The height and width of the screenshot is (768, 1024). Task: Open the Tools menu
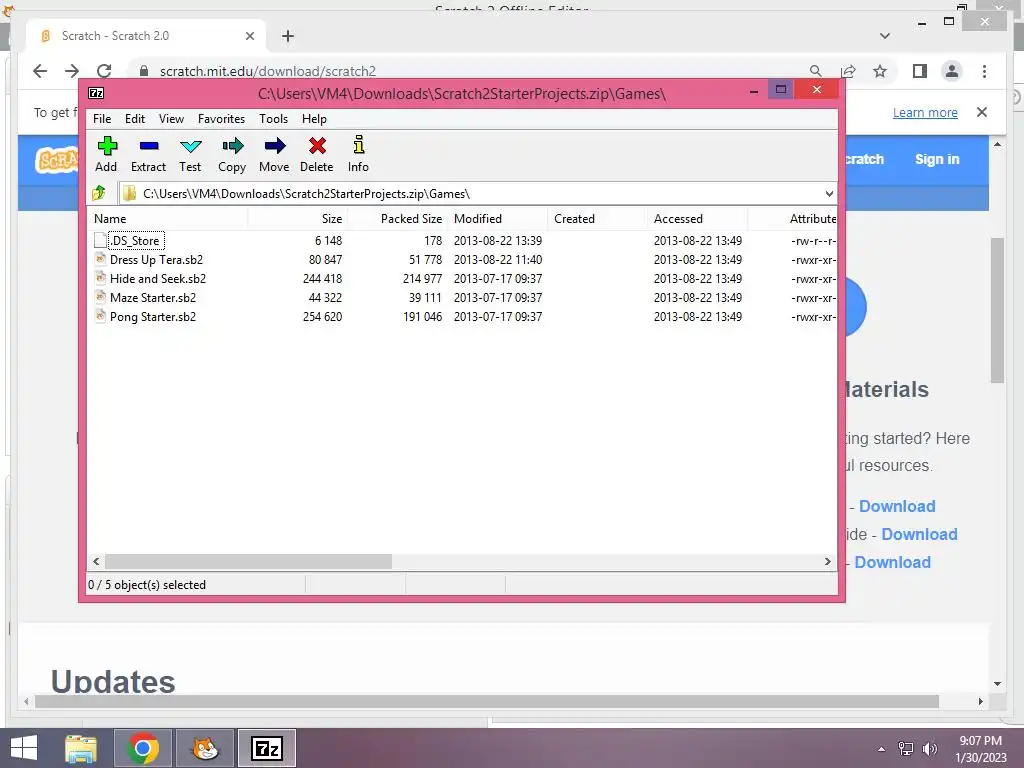pos(273,119)
